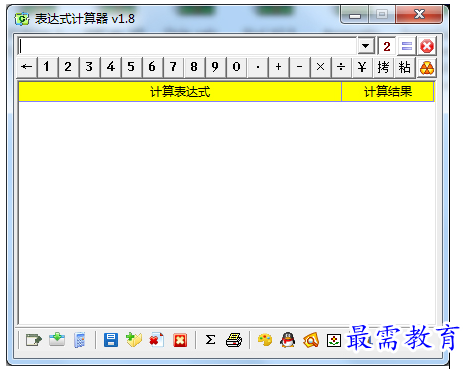Add the multiplication operator

tap(321, 67)
